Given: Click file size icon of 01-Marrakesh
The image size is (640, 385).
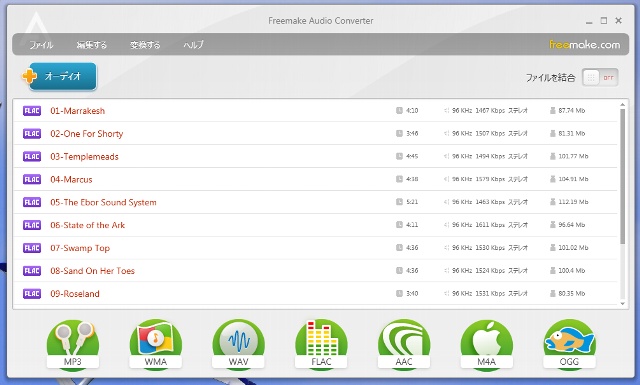Looking at the screenshot, I should 553,110.
